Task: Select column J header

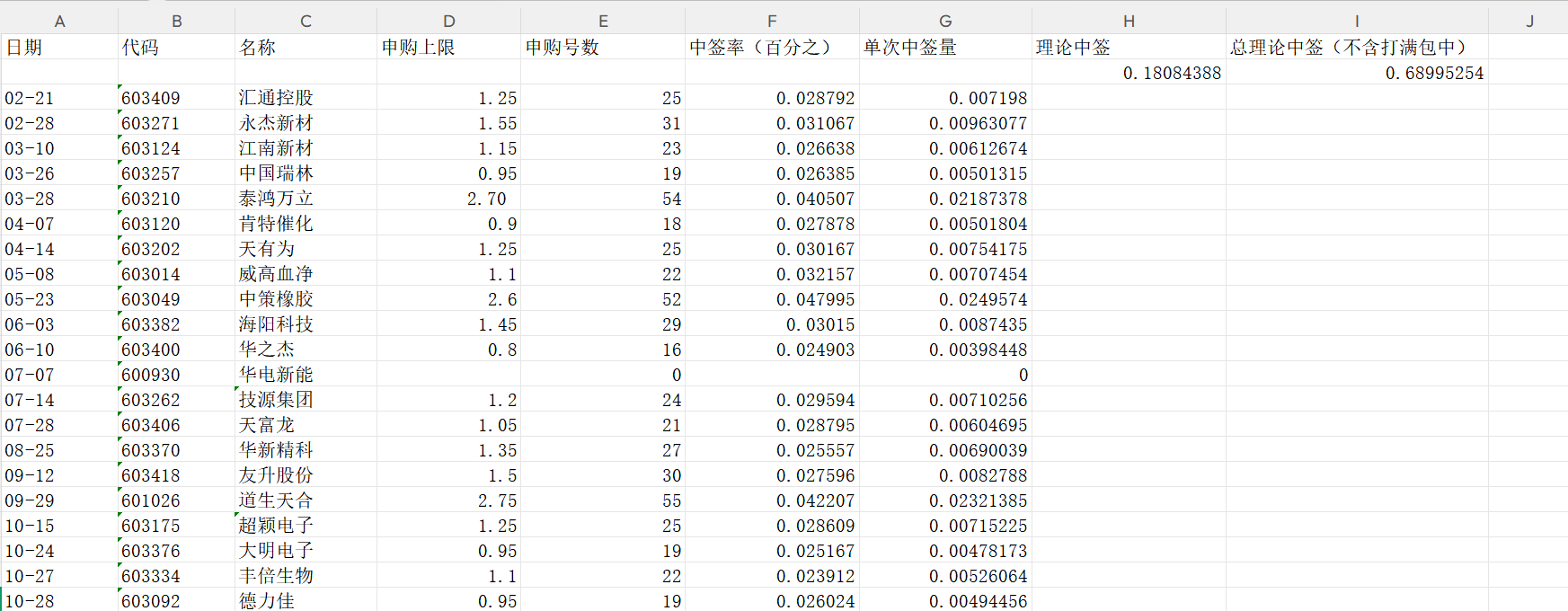Action: (x=1528, y=21)
